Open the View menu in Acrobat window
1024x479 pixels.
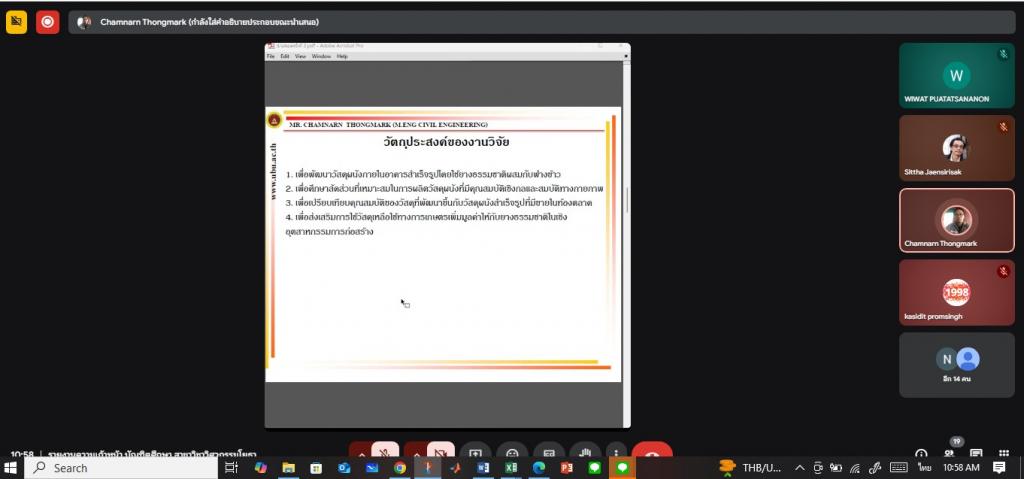[300, 56]
